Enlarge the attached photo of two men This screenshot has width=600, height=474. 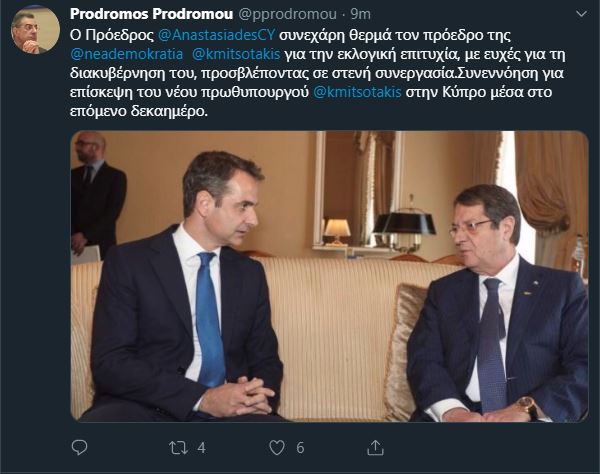pos(329,276)
